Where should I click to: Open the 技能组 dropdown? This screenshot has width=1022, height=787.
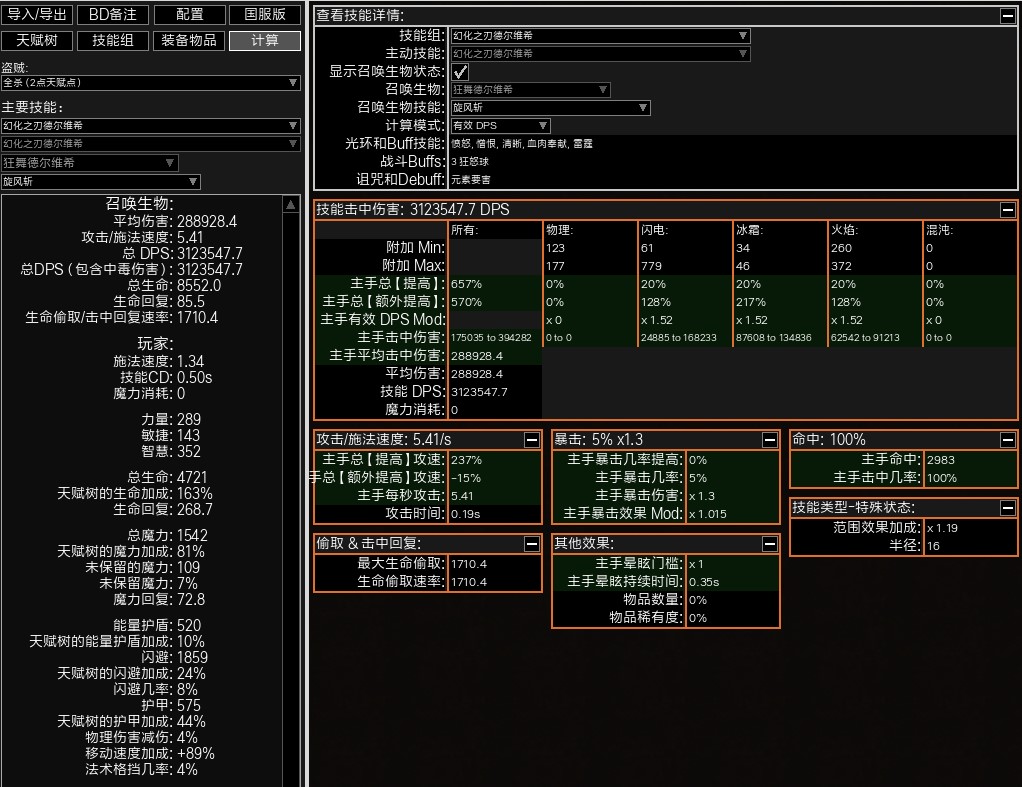(x=600, y=35)
